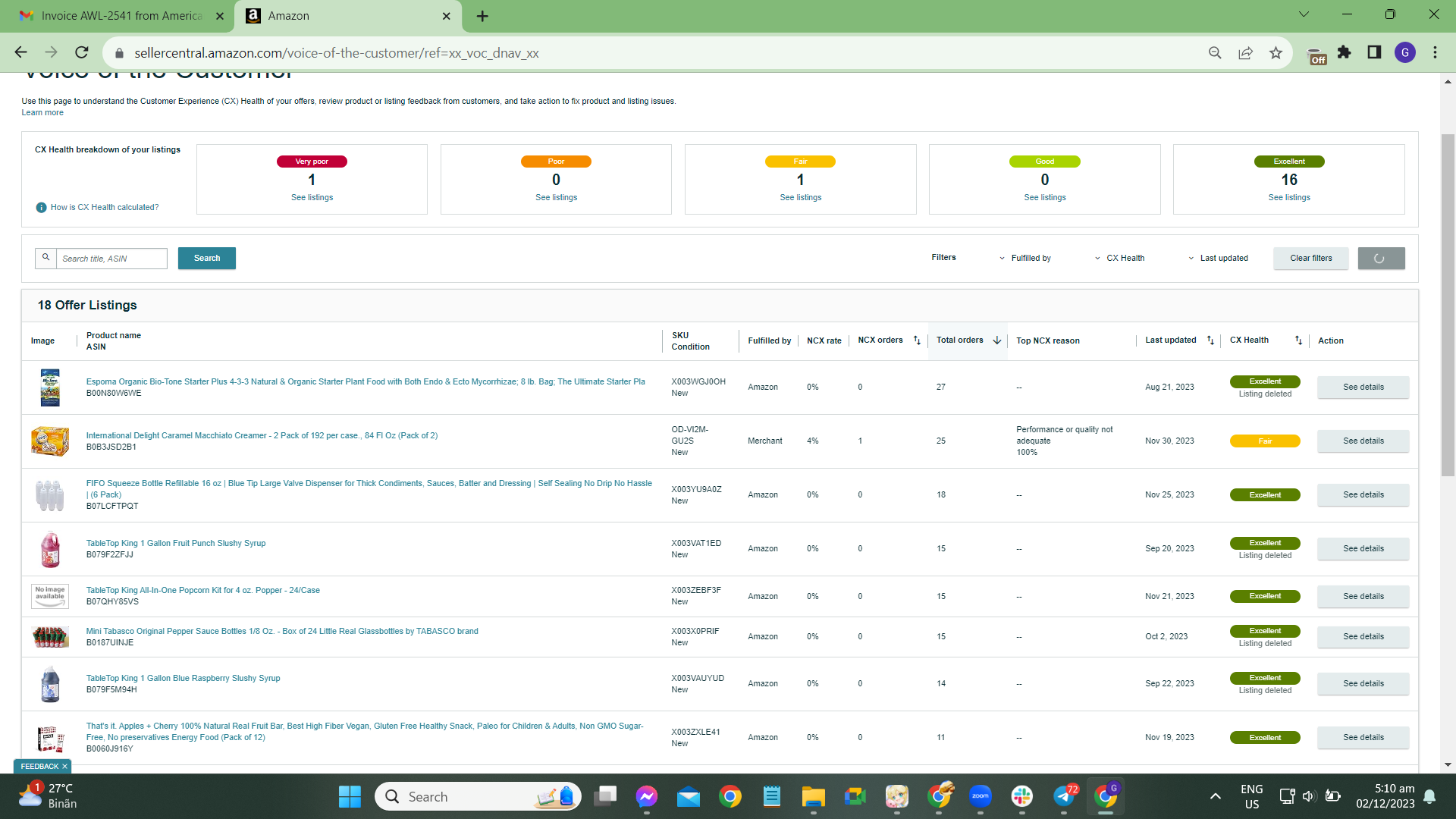This screenshot has height=819, width=1456.
Task: Click the share page icon
Action: click(1245, 52)
